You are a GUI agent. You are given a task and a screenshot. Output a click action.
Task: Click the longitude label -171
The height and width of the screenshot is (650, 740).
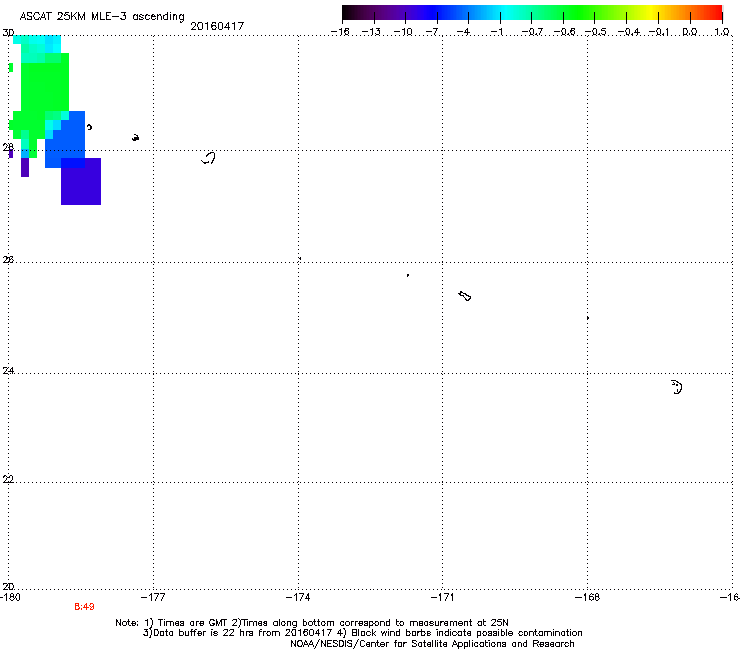click(x=443, y=597)
